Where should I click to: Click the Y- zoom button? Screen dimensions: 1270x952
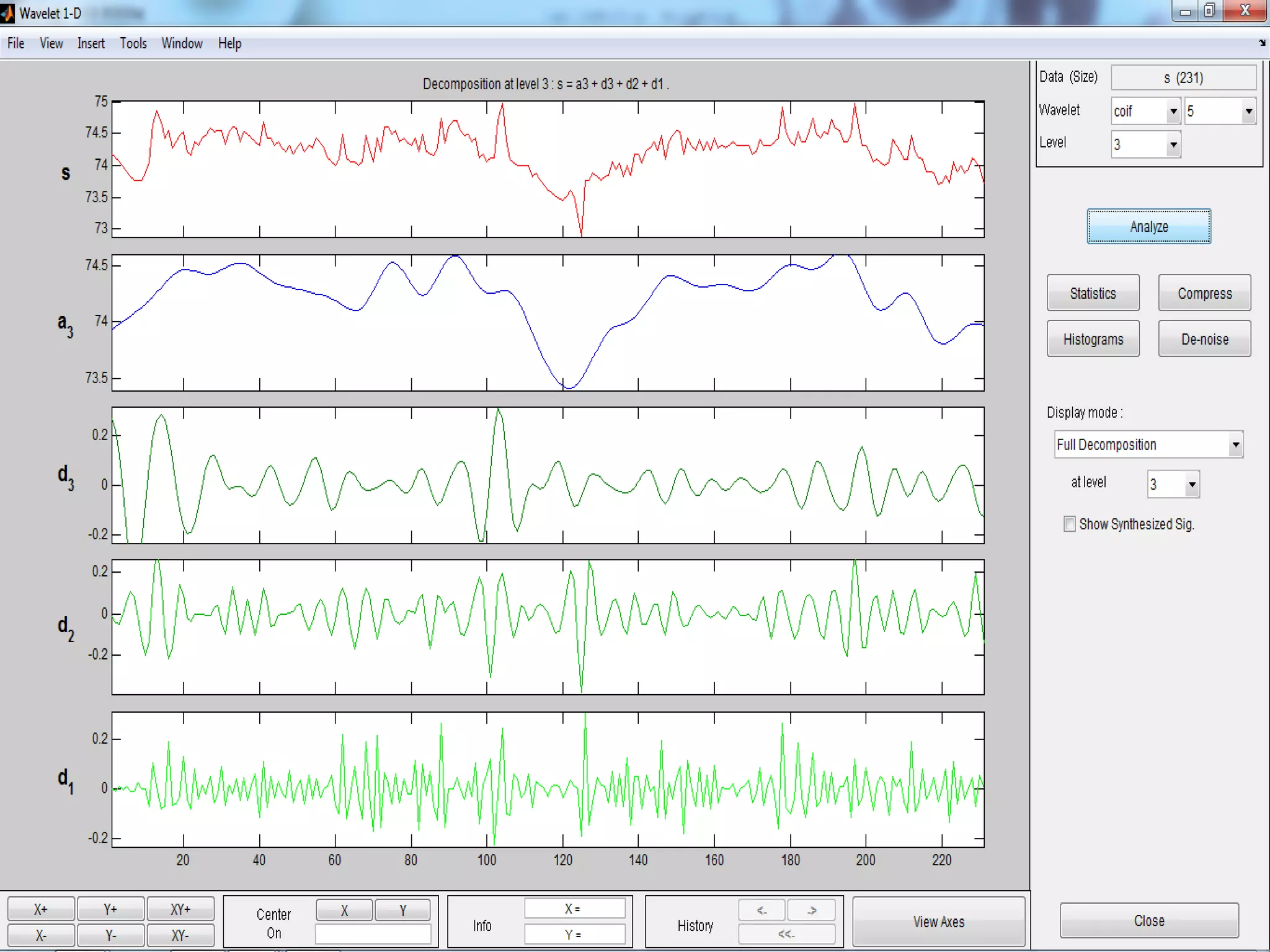tap(110, 935)
